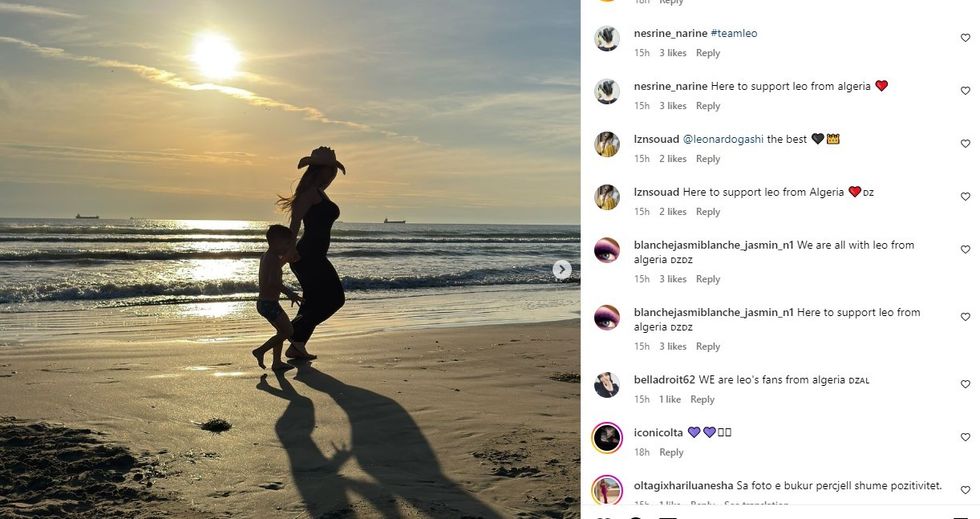Viewport: 980px width, 519px height.
Task: Toggle like on lznsouad's "Here to support leo" comment
Action: [x=965, y=197]
